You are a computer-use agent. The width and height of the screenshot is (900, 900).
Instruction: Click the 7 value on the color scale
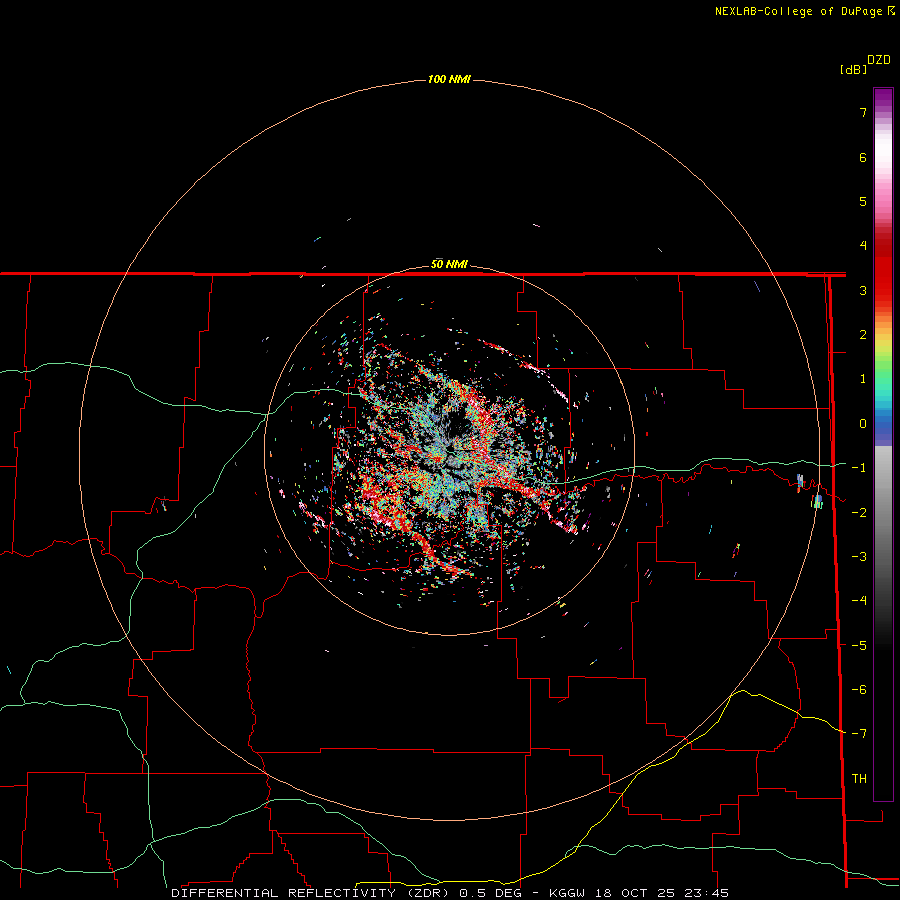pyautogui.click(x=863, y=112)
